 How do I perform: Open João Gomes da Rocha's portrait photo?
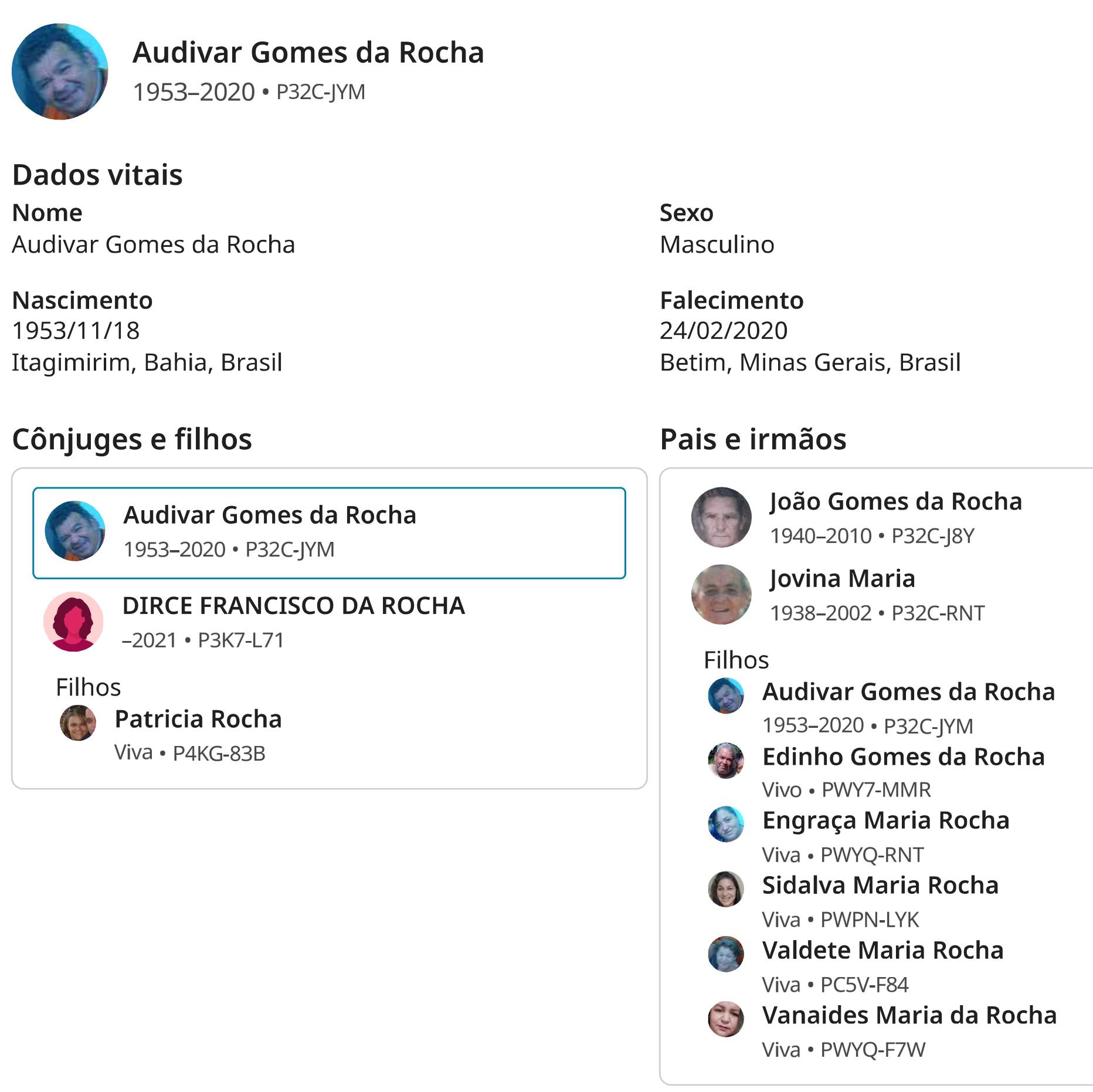(x=721, y=517)
